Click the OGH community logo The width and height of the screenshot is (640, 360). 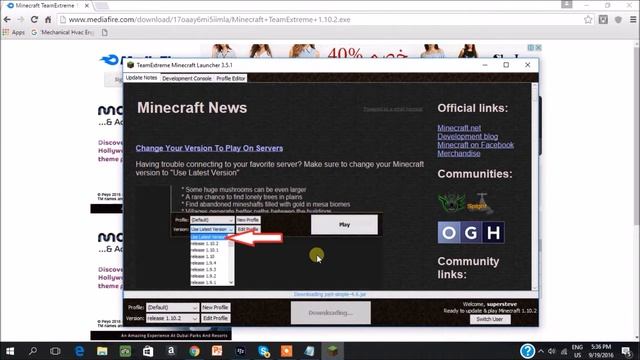tap(471, 233)
